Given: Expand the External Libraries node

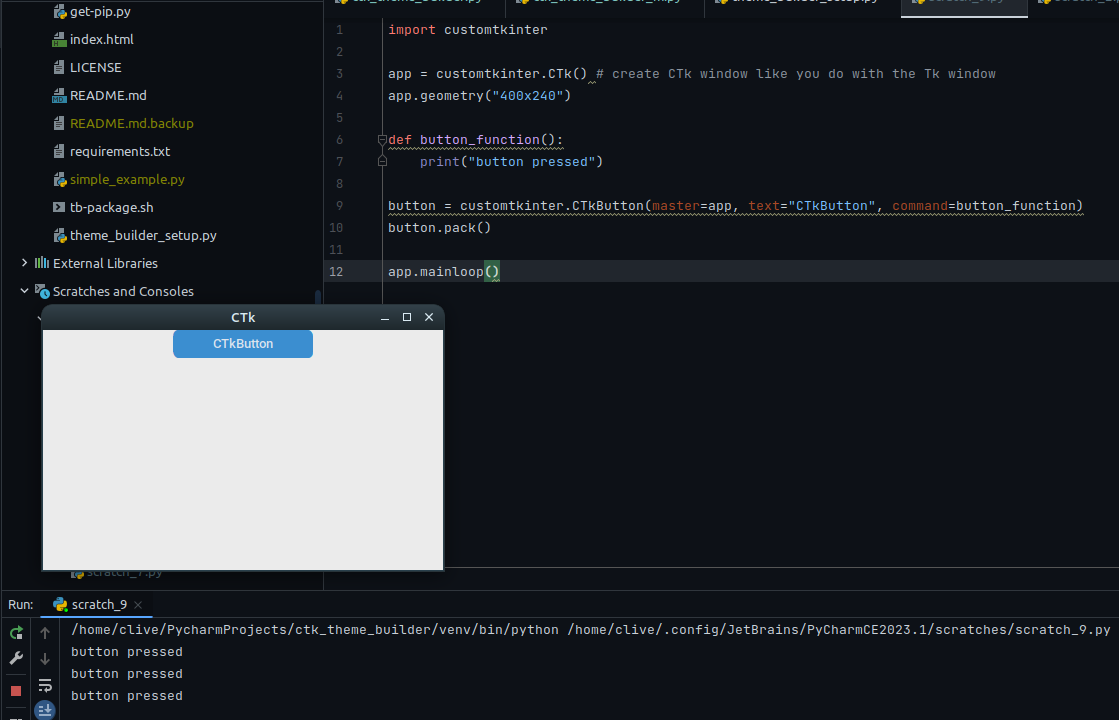Looking at the screenshot, I should point(23,263).
